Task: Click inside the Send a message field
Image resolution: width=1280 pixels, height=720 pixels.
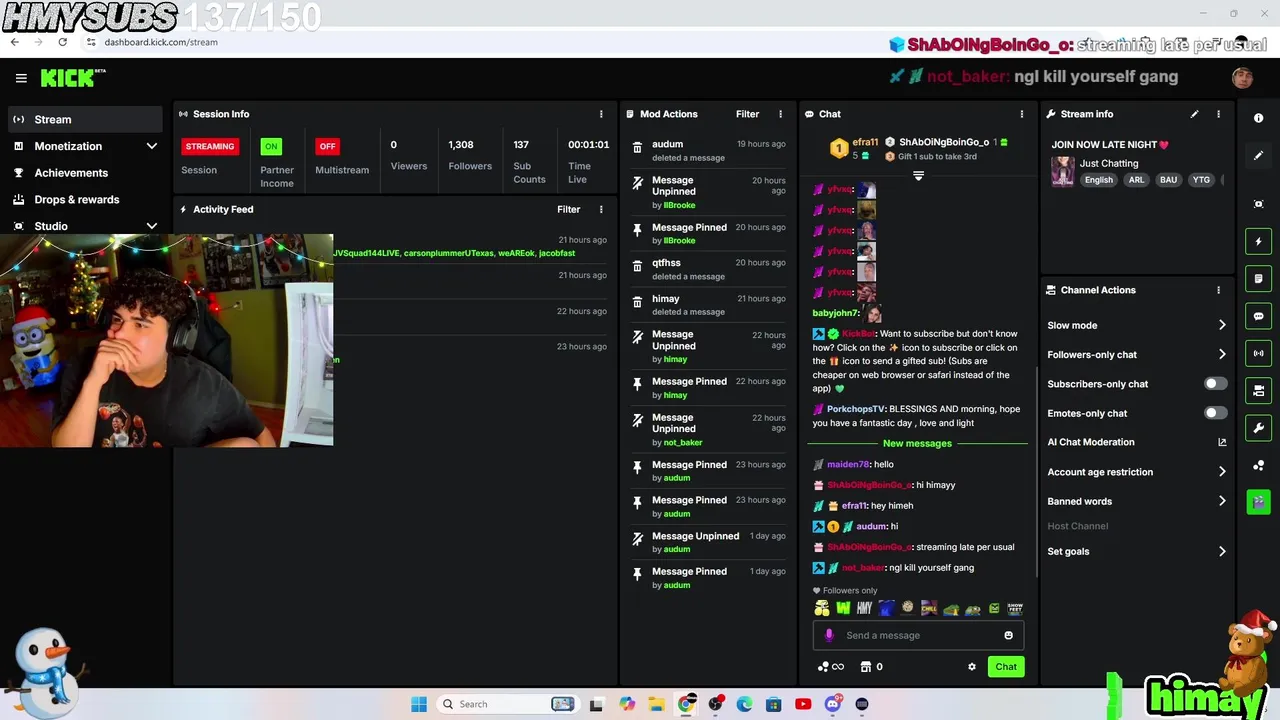Action: [916, 636]
